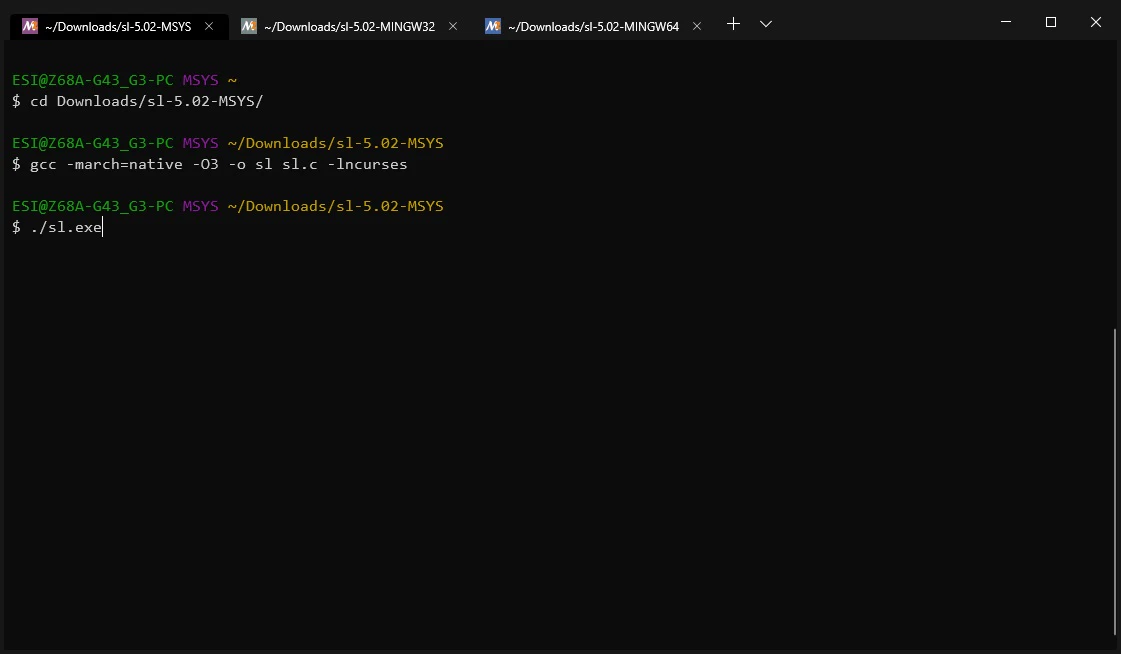Maximize the terminal window

pyautogui.click(x=1051, y=22)
